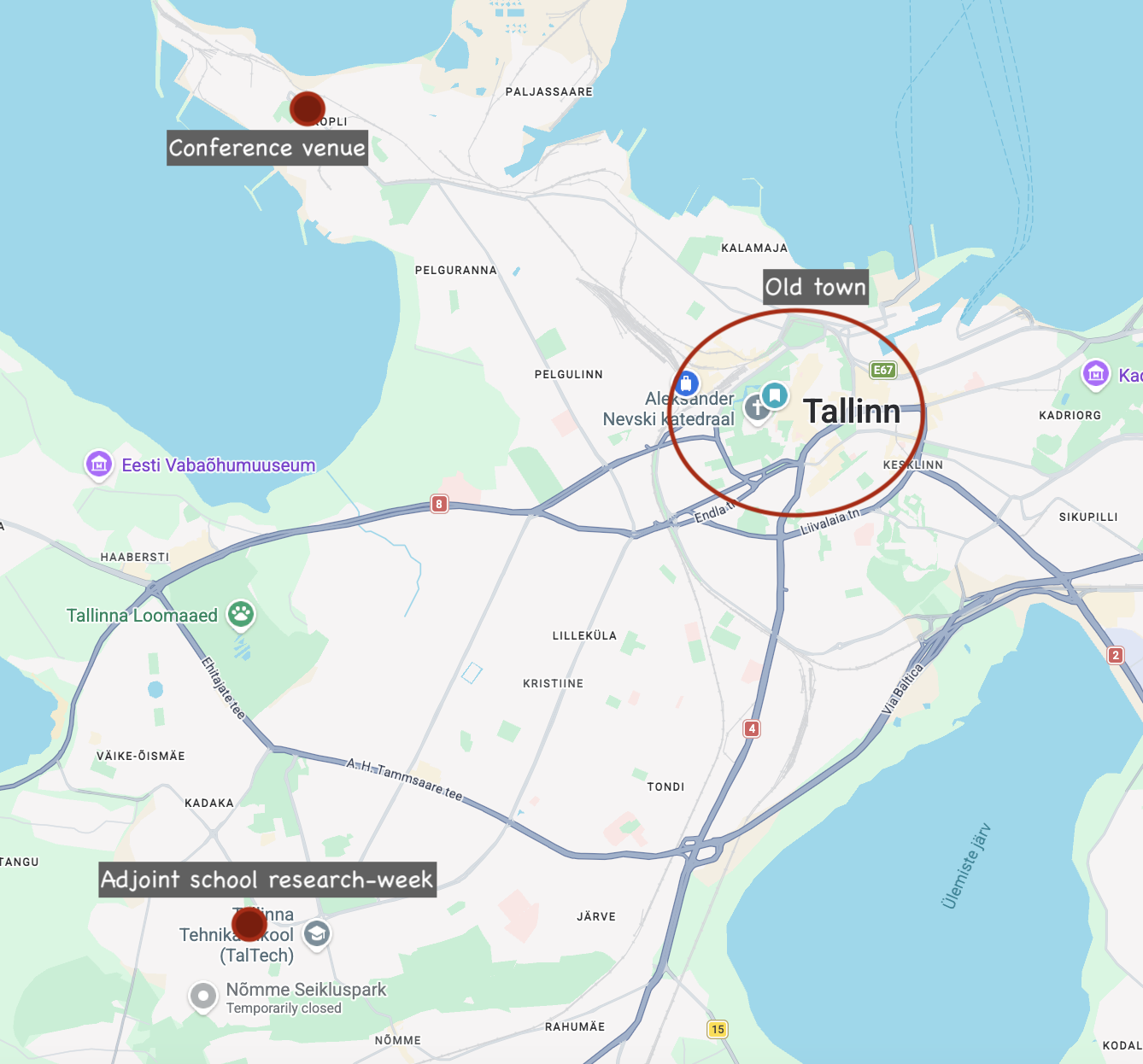Open the TalTech graduation cap pin
Image resolution: width=1143 pixels, height=1064 pixels.
[x=317, y=933]
